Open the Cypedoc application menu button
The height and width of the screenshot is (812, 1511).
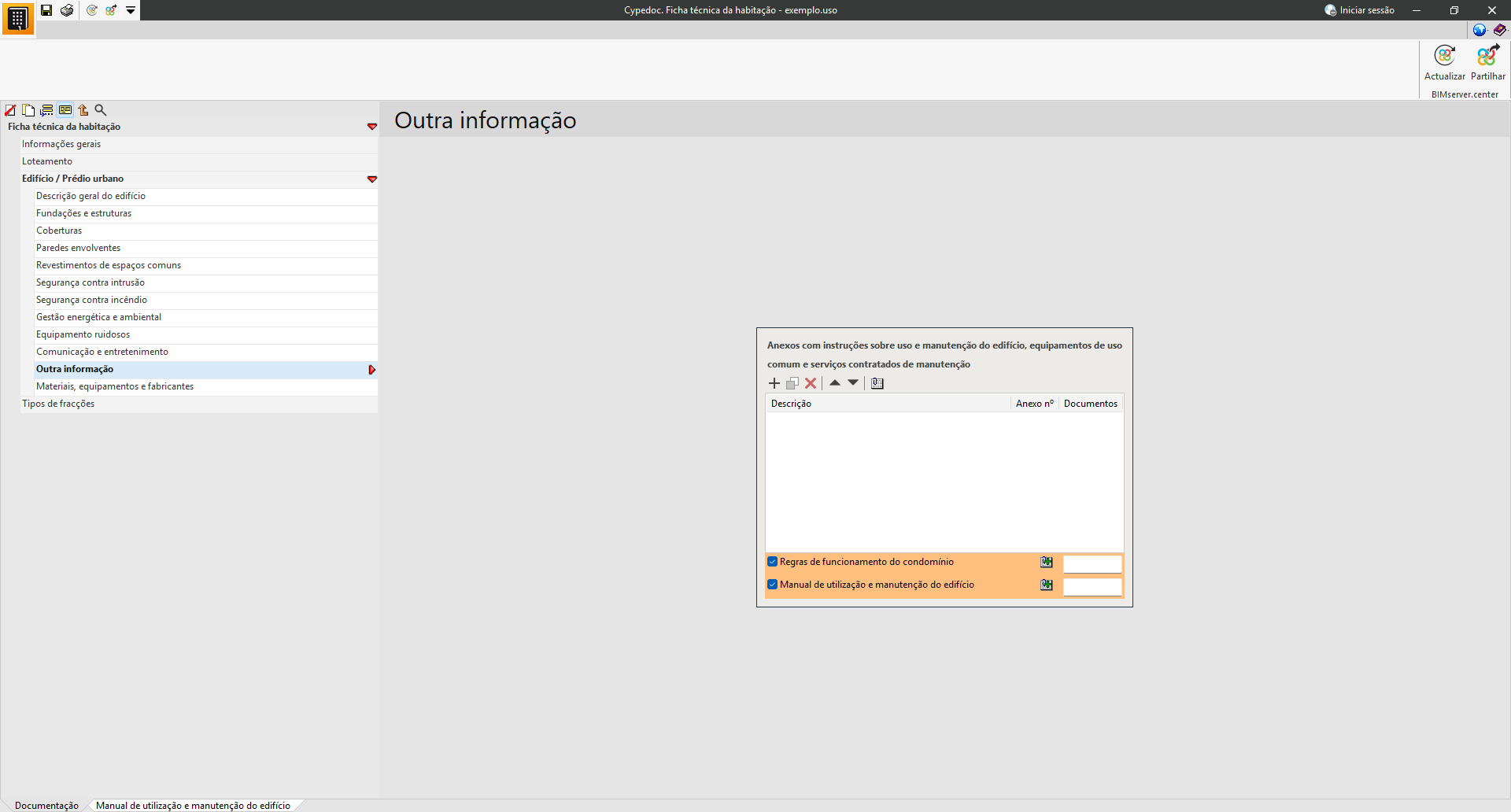17,18
